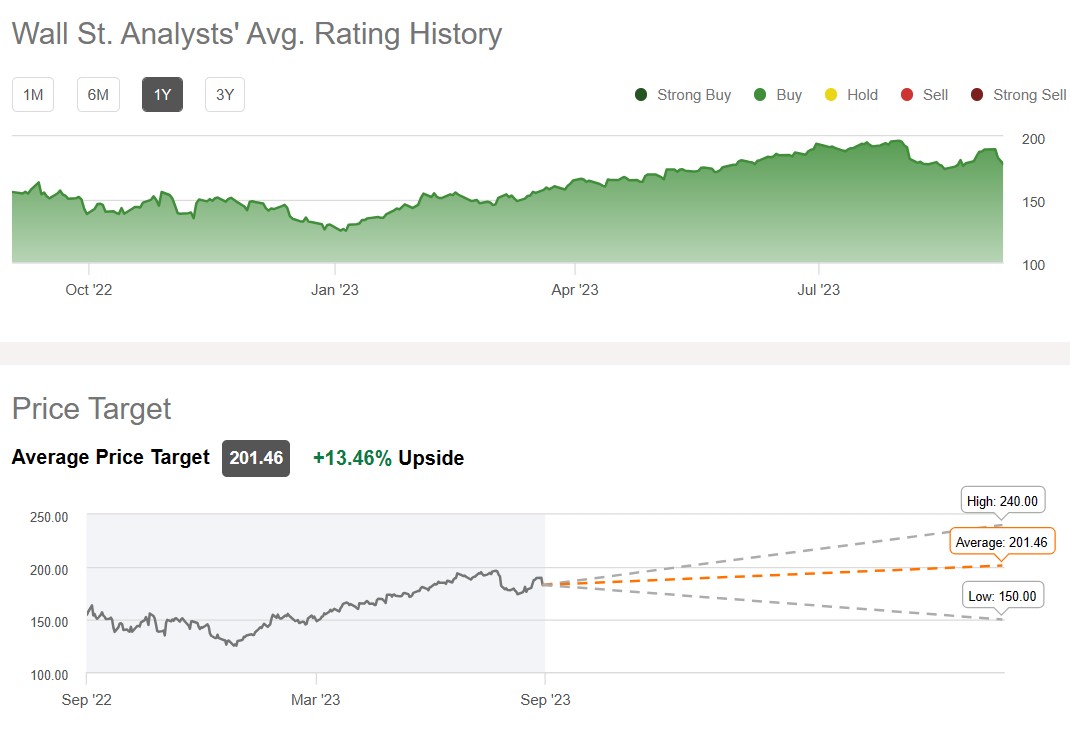Image resolution: width=1070 pixels, height=742 pixels.
Task: Click the Price Target heading
Action: (x=91, y=409)
